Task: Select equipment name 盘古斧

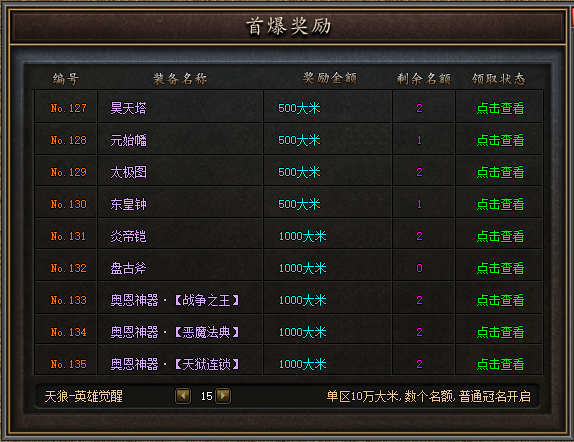Action: coord(128,268)
